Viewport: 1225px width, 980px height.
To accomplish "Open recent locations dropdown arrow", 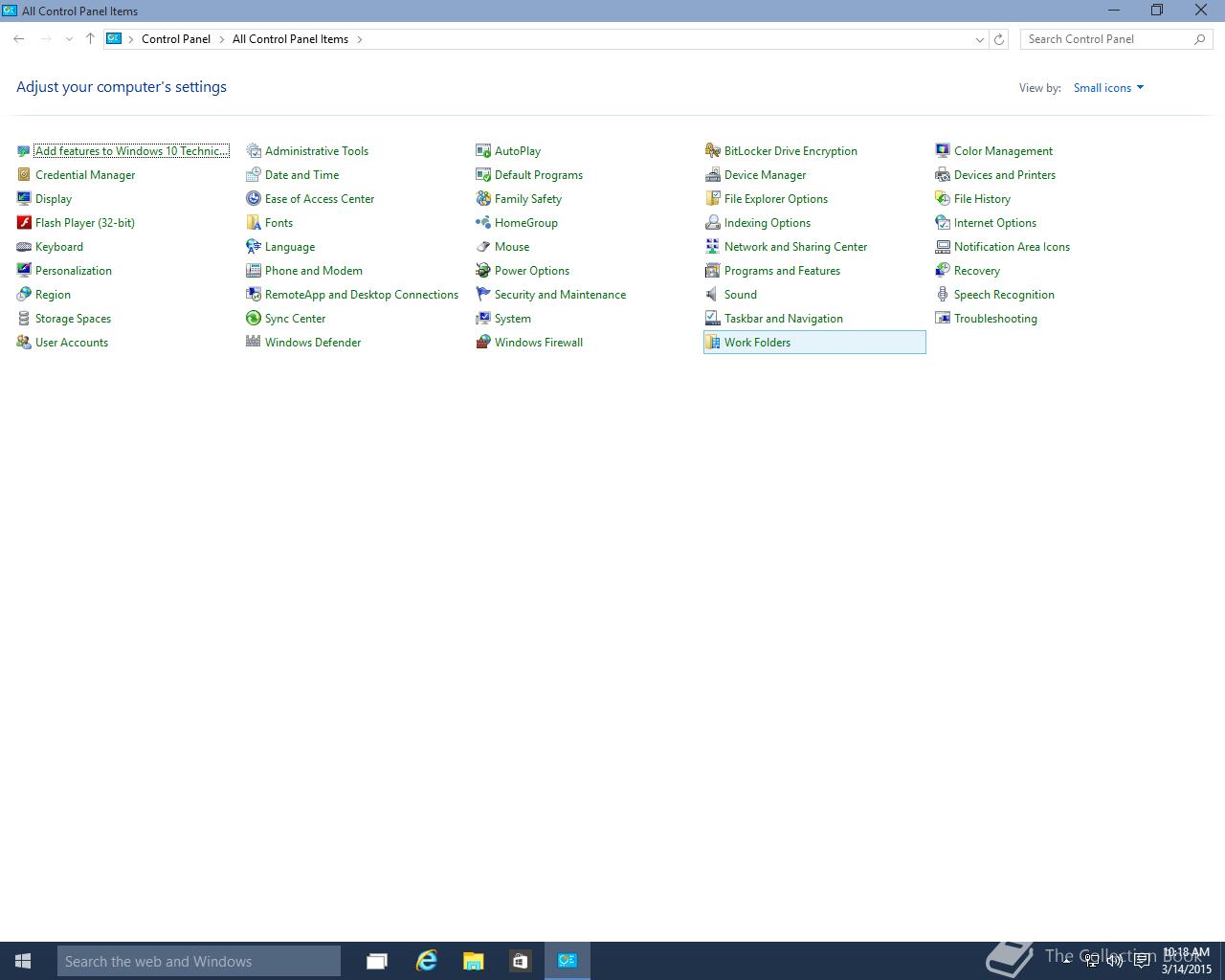I will tap(69, 39).
